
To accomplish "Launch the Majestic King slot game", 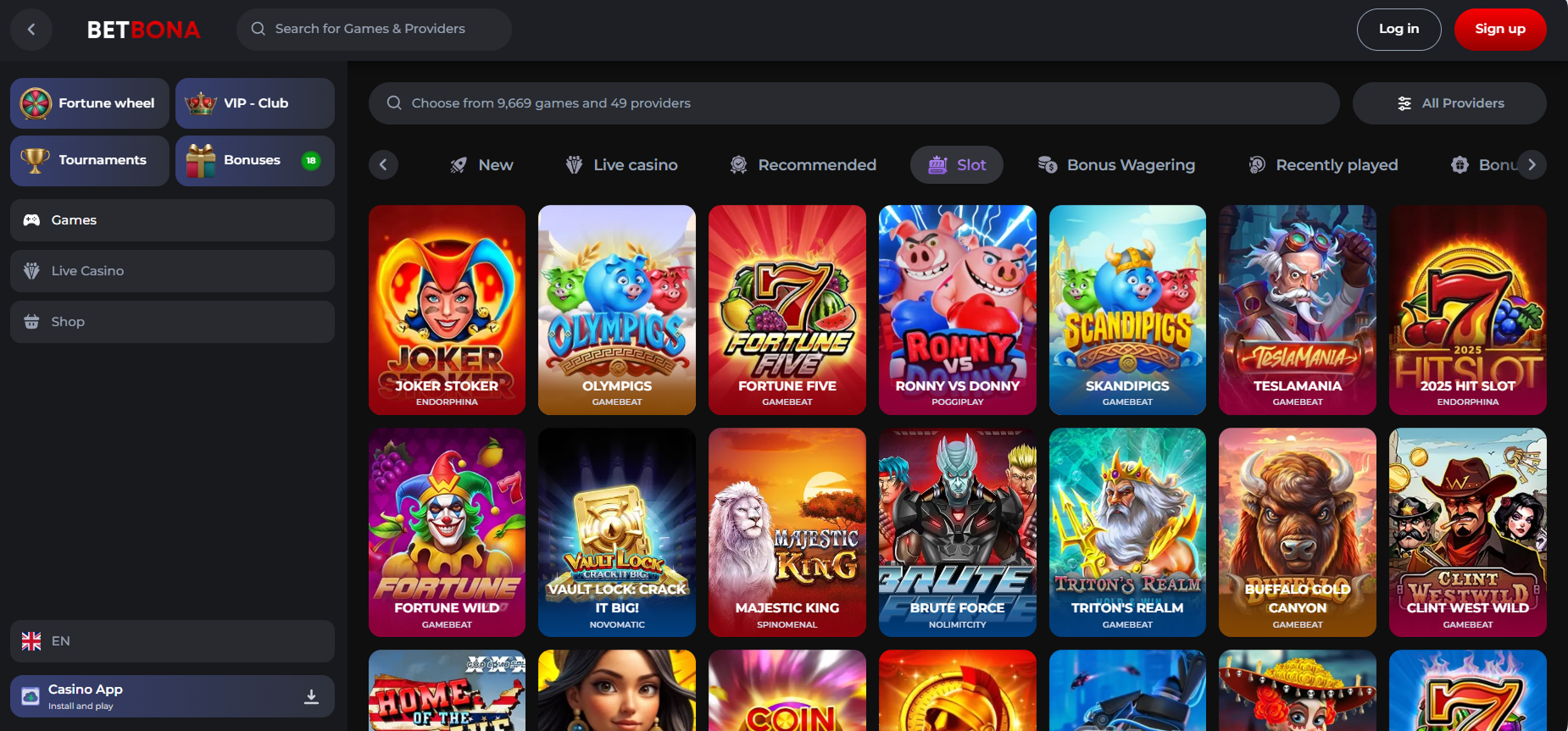I will (787, 531).
